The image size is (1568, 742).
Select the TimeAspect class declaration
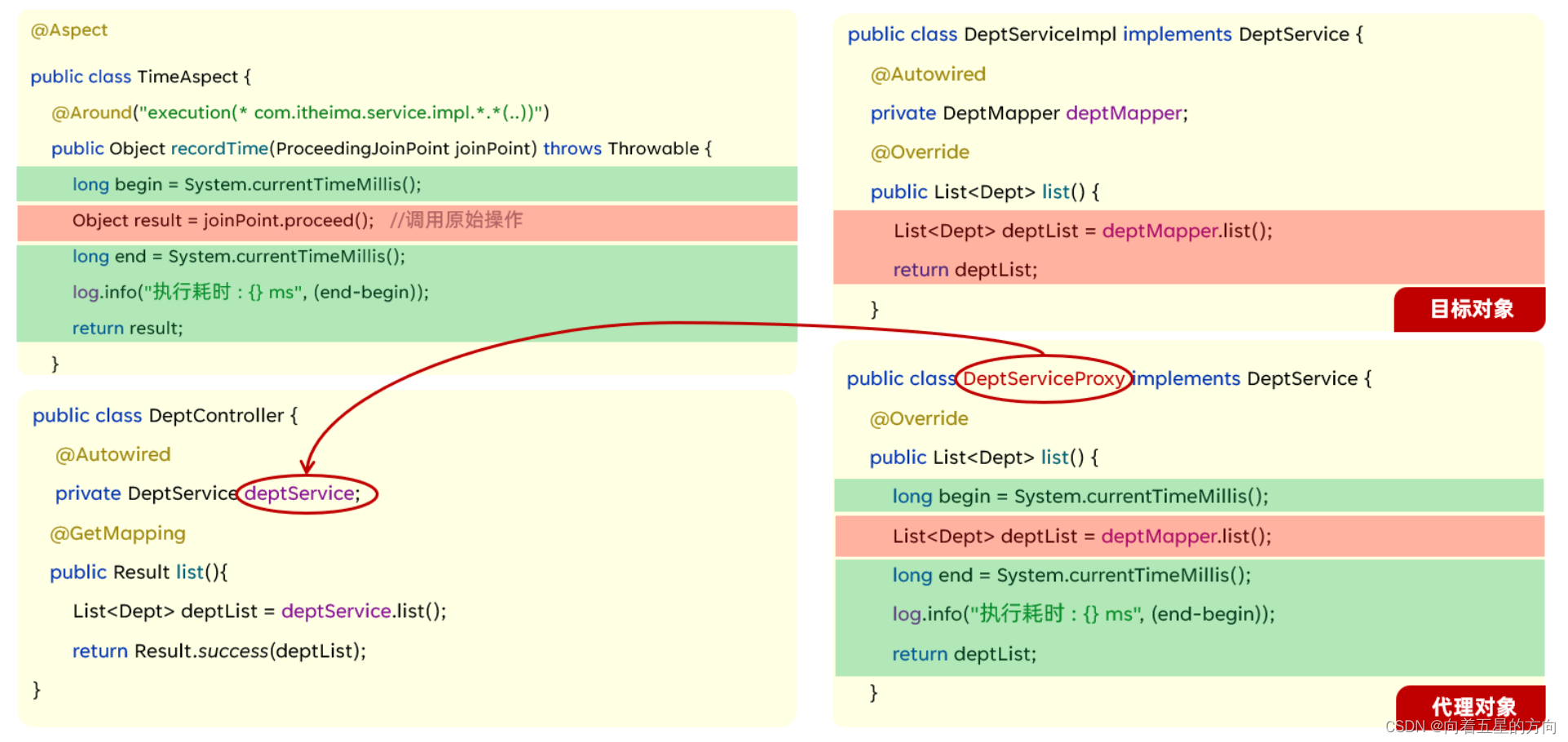point(139,76)
